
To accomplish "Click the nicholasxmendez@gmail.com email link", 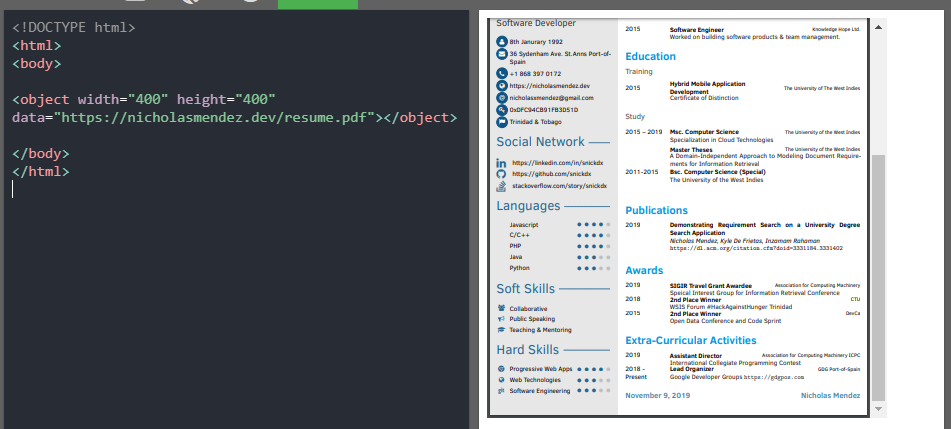I will pyautogui.click(x=551, y=98).
